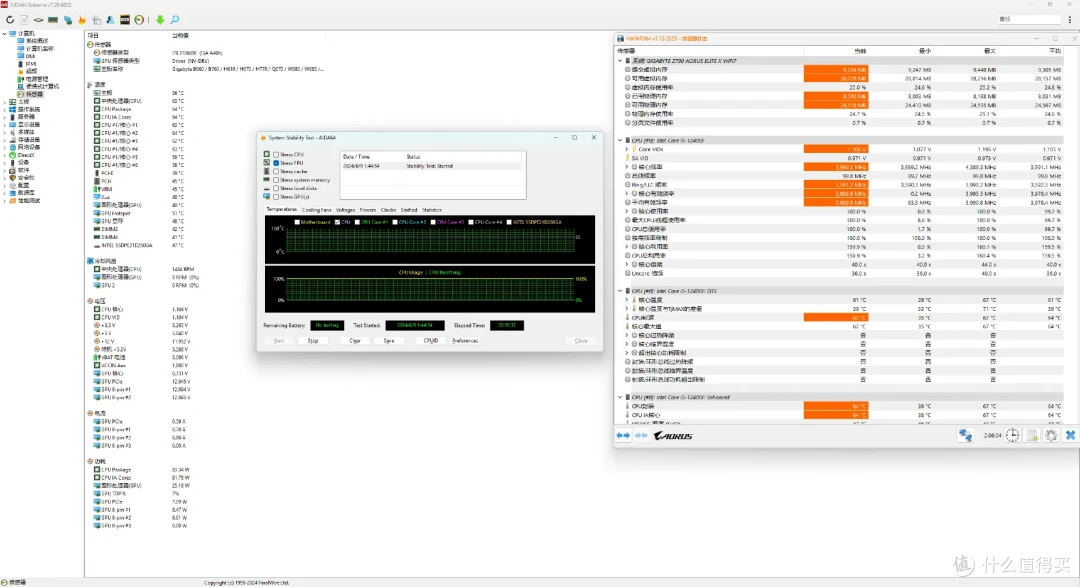Enable the Stress CPU checkbox
This screenshot has height=587, width=1080.
pyautogui.click(x=276, y=155)
